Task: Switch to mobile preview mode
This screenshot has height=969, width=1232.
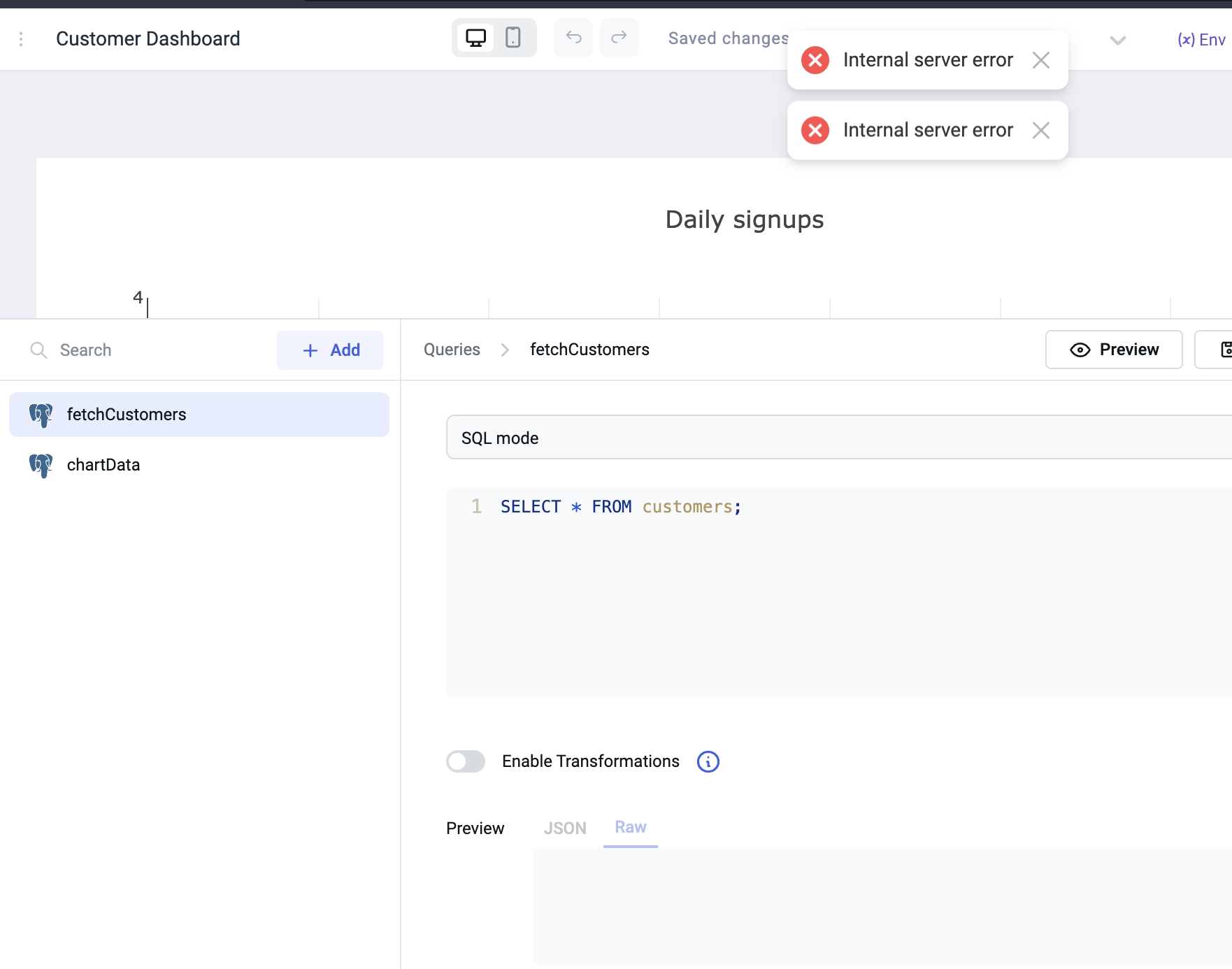Action: pyautogui.click(x=514, y=38)
